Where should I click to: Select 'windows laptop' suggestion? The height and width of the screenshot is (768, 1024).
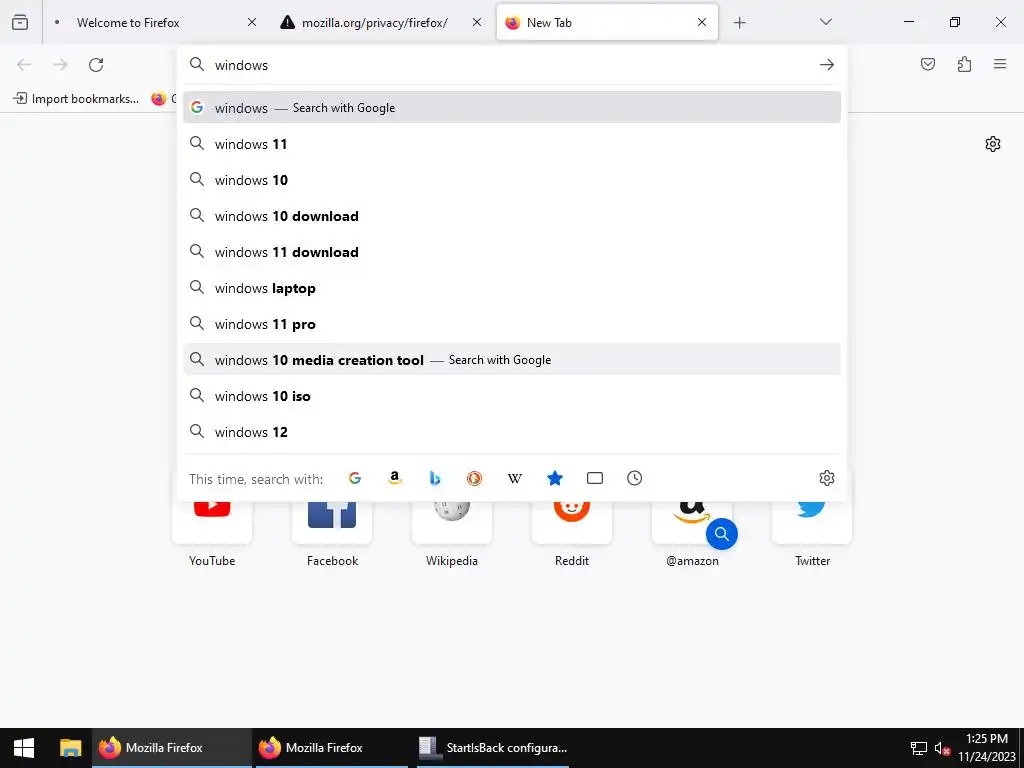(512, 287)
